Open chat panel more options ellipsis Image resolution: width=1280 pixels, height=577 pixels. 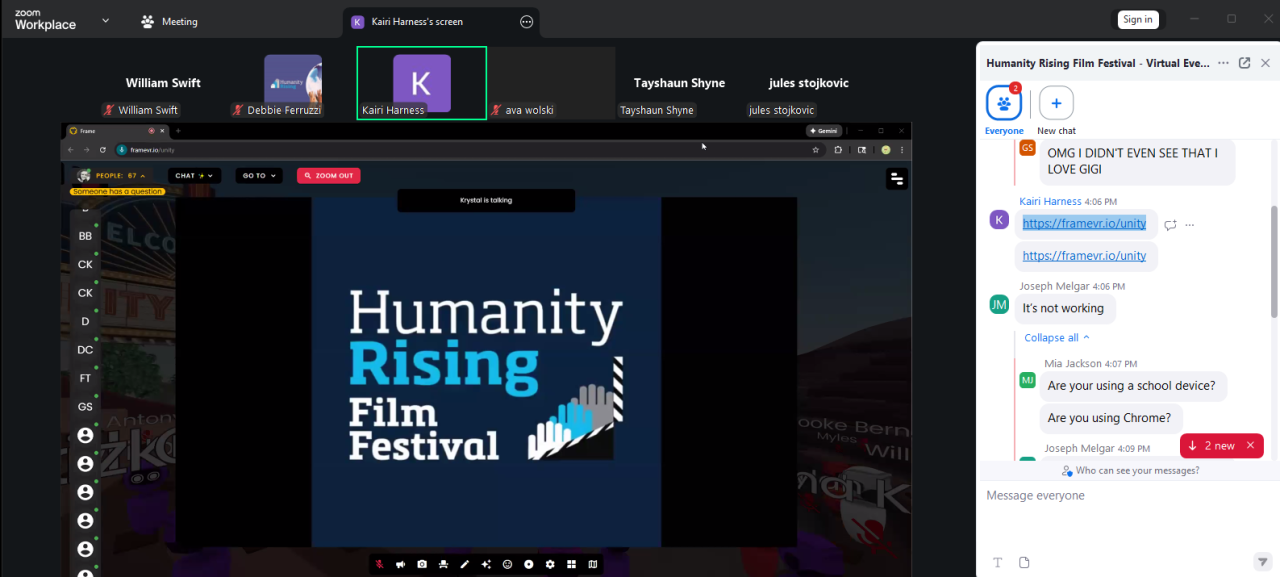click(1222, 63)
